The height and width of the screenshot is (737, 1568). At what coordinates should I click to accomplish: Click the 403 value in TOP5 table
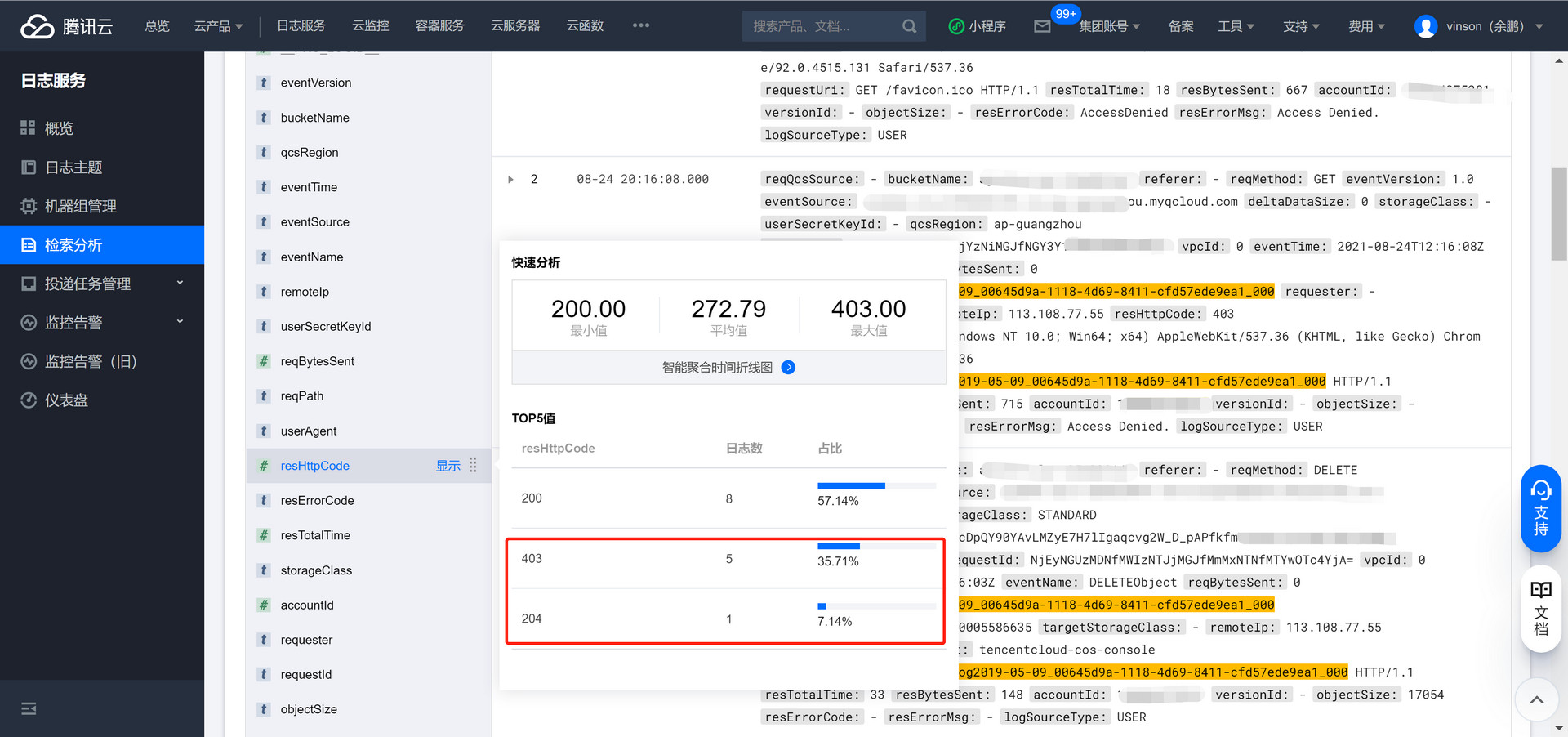(532, 559)
